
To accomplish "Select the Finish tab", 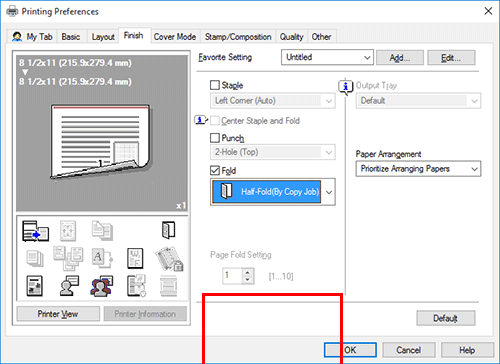I will pos(134,35).
